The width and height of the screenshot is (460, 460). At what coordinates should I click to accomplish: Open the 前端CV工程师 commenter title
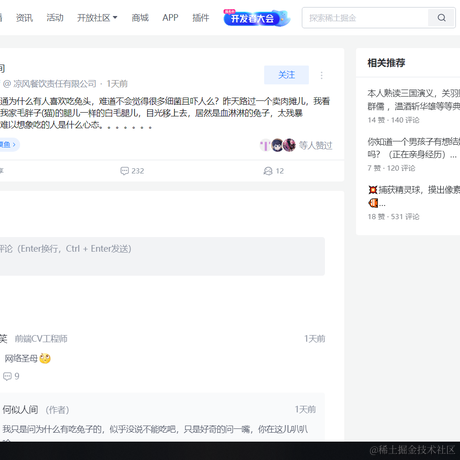click(41, 339)
